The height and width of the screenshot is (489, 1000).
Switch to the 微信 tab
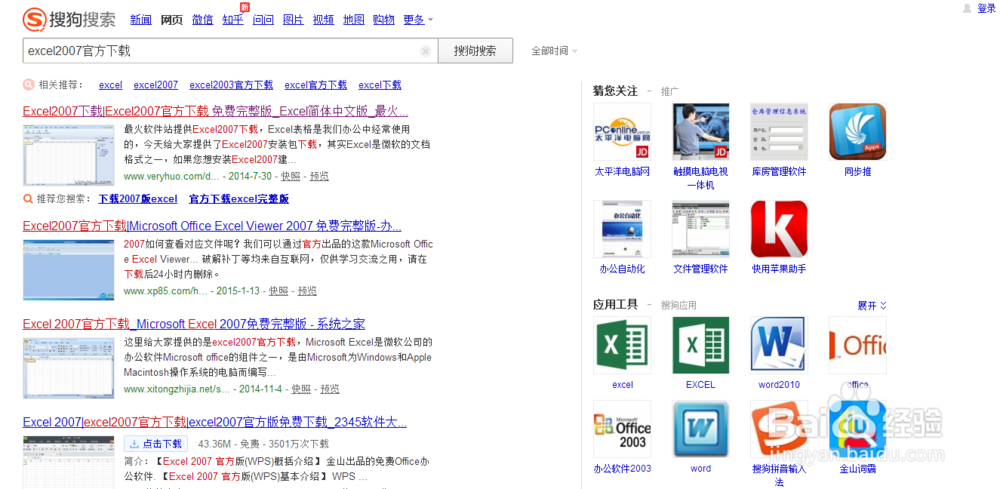point(202,20)
